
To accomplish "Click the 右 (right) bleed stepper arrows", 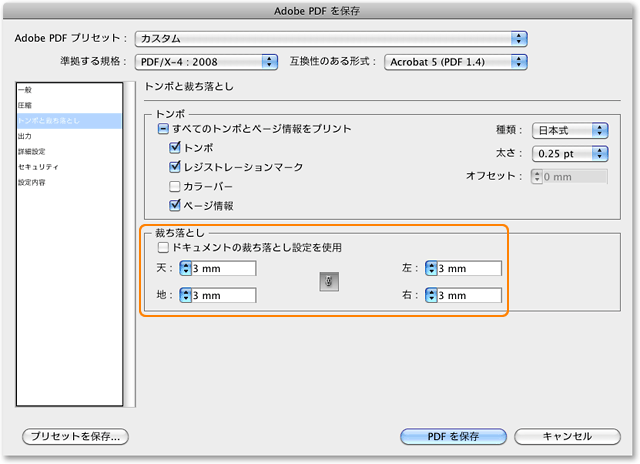I will coord(431,295).
